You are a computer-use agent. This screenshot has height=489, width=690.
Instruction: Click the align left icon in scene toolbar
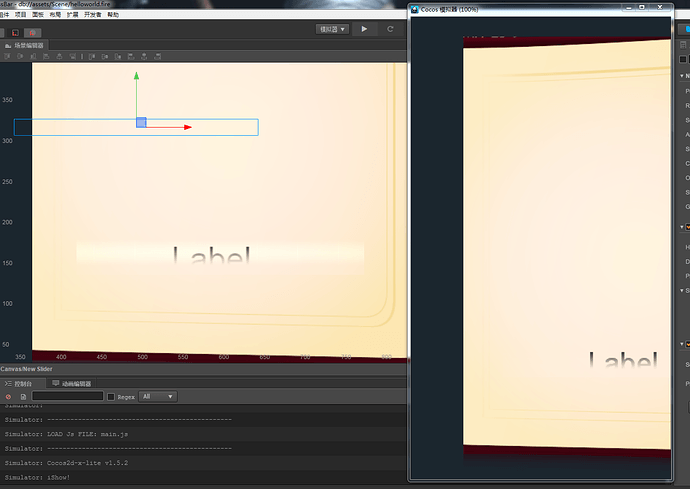pos(46,56)
